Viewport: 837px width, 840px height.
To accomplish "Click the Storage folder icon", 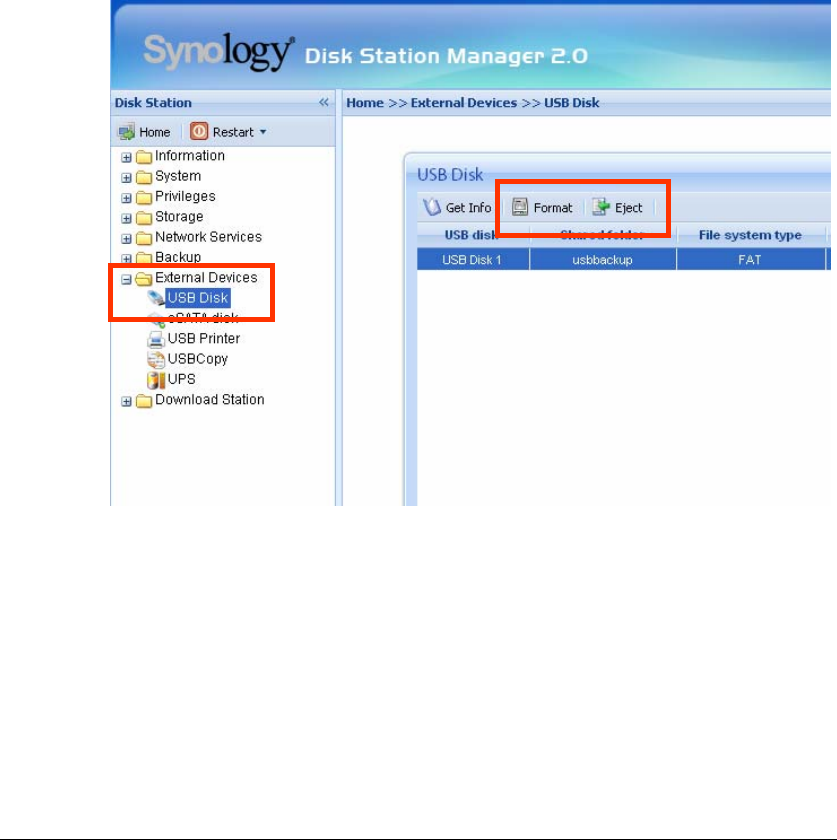I will 144,218.
